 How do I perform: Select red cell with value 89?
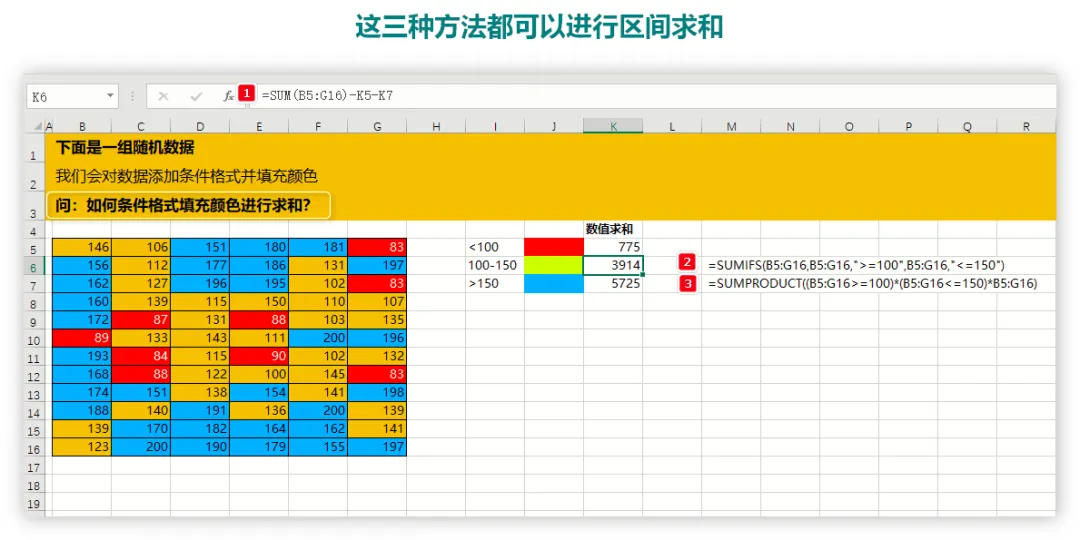[82, 338]
